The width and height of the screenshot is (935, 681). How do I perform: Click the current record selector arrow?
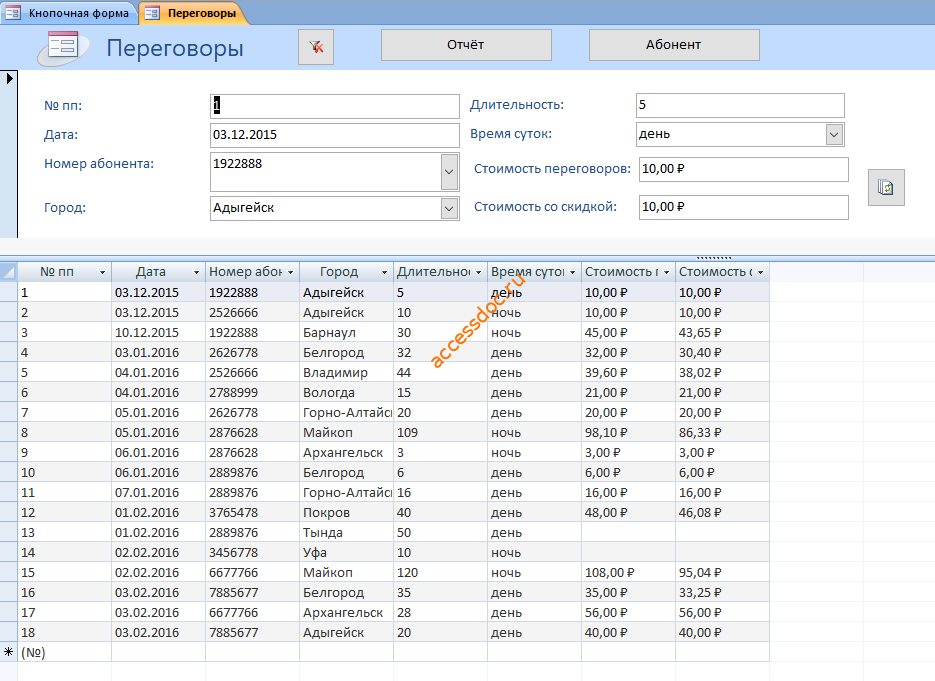point(9,78)
